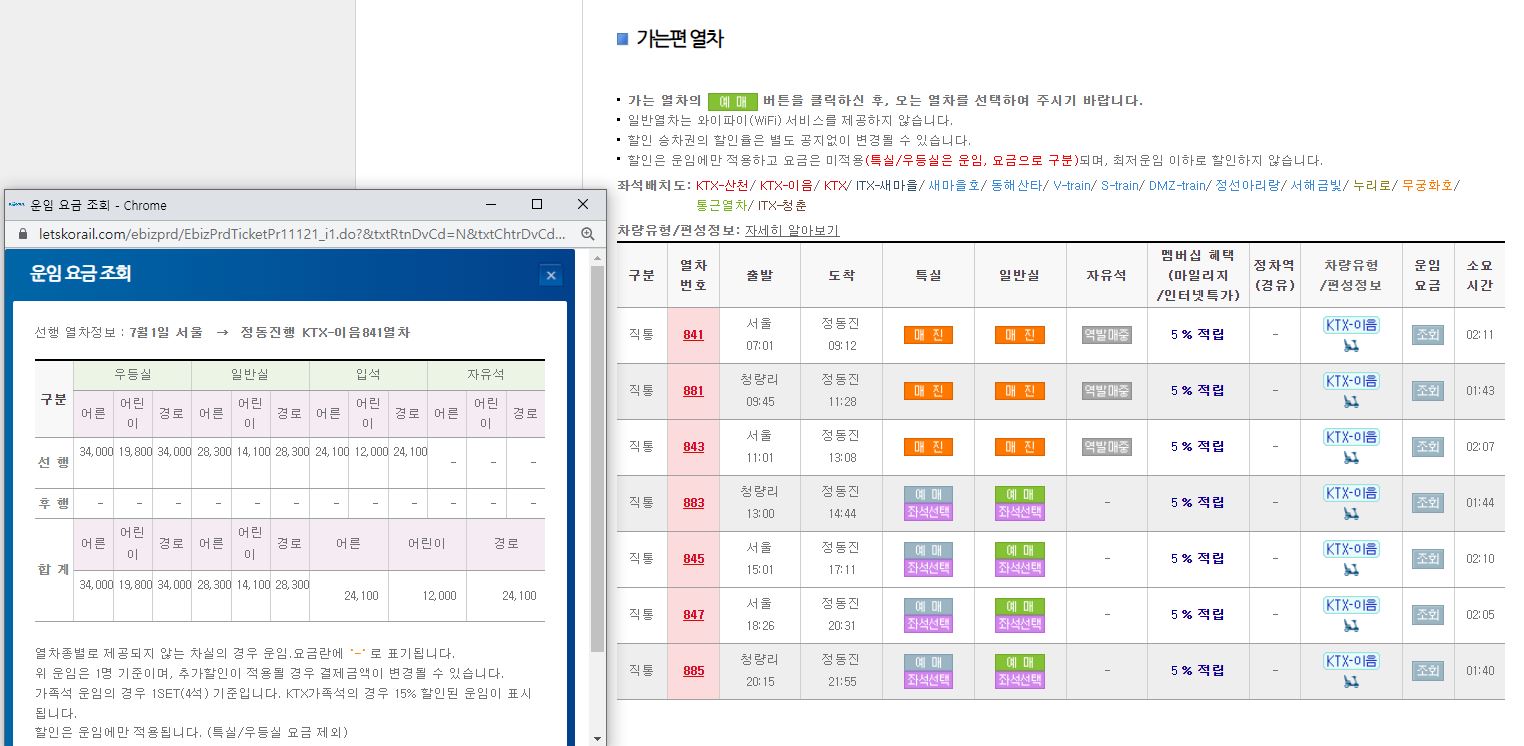Click KTX-이음 badge in train 847 row

(x=1351, y=605)
